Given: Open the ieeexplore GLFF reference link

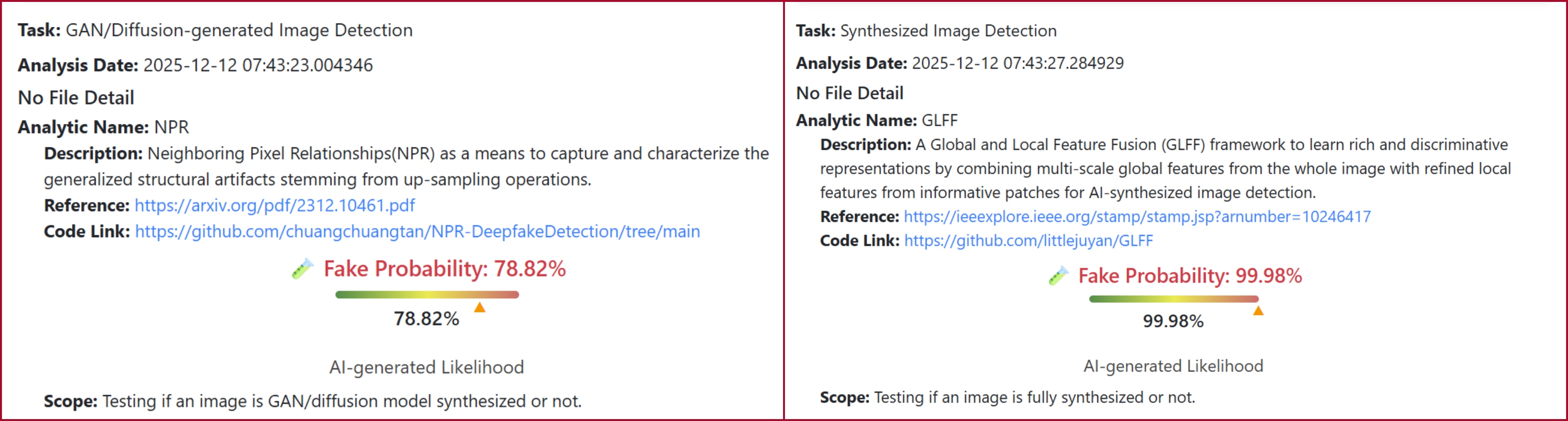Looking at the screenshot, I should [x=1137, y=217].
